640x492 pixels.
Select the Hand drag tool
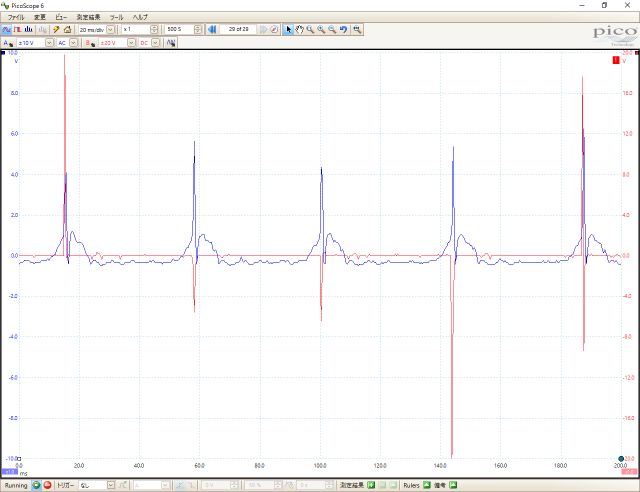[300, 29]
